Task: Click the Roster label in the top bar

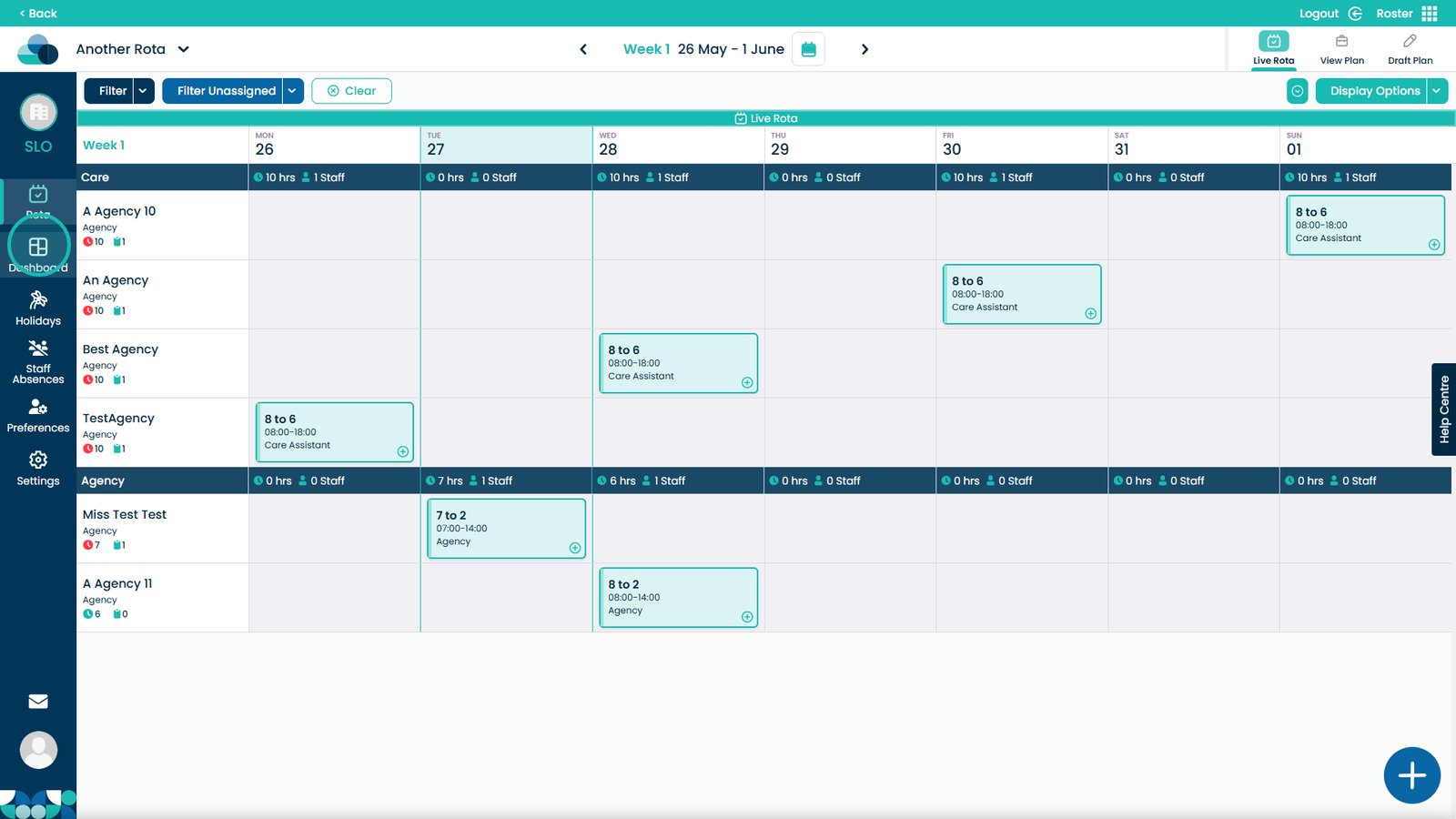Action: pyautogui.click(x=1394, y=14)
